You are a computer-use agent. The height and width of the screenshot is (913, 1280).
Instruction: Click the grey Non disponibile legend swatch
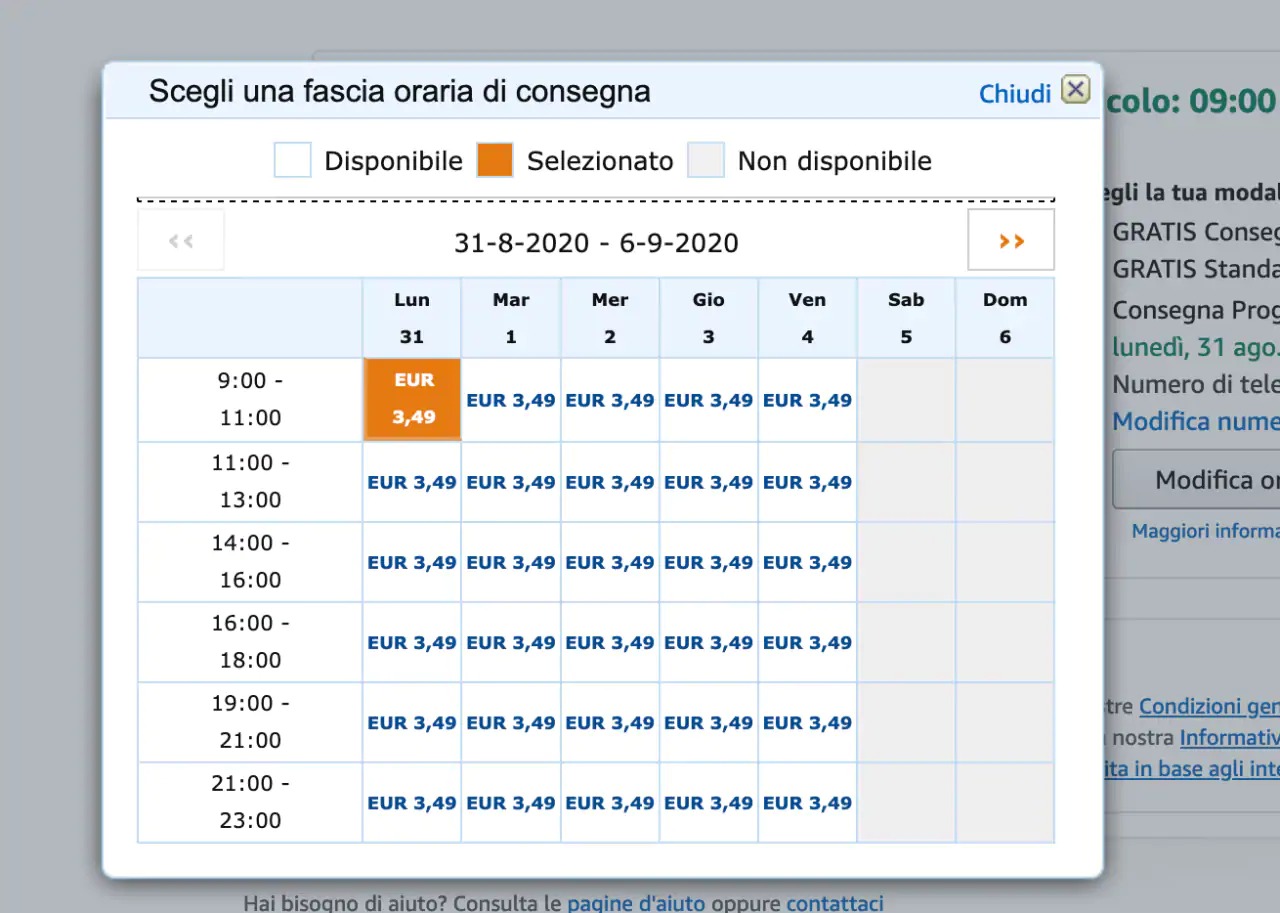click(x=705, y=160)
